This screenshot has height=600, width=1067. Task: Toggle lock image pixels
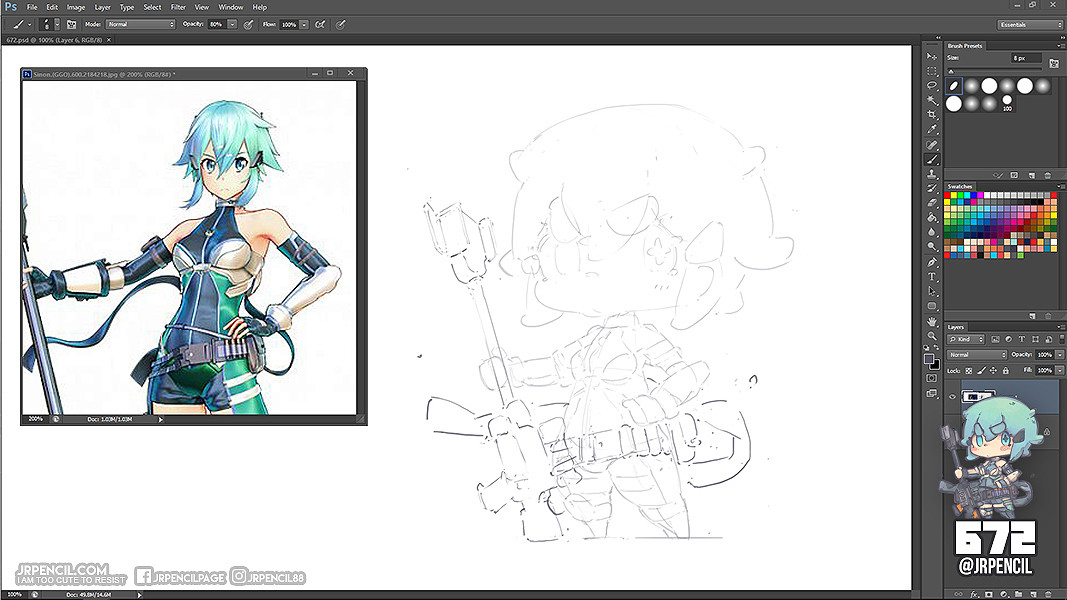981,371
